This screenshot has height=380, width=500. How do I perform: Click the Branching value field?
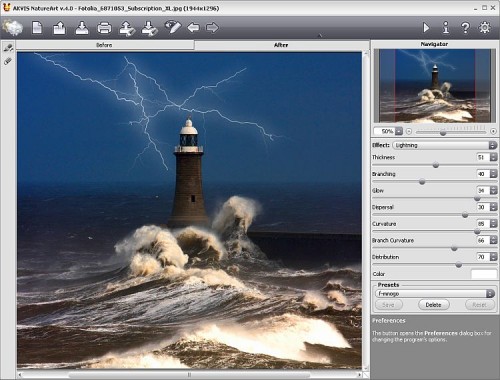tap(483, 174)
